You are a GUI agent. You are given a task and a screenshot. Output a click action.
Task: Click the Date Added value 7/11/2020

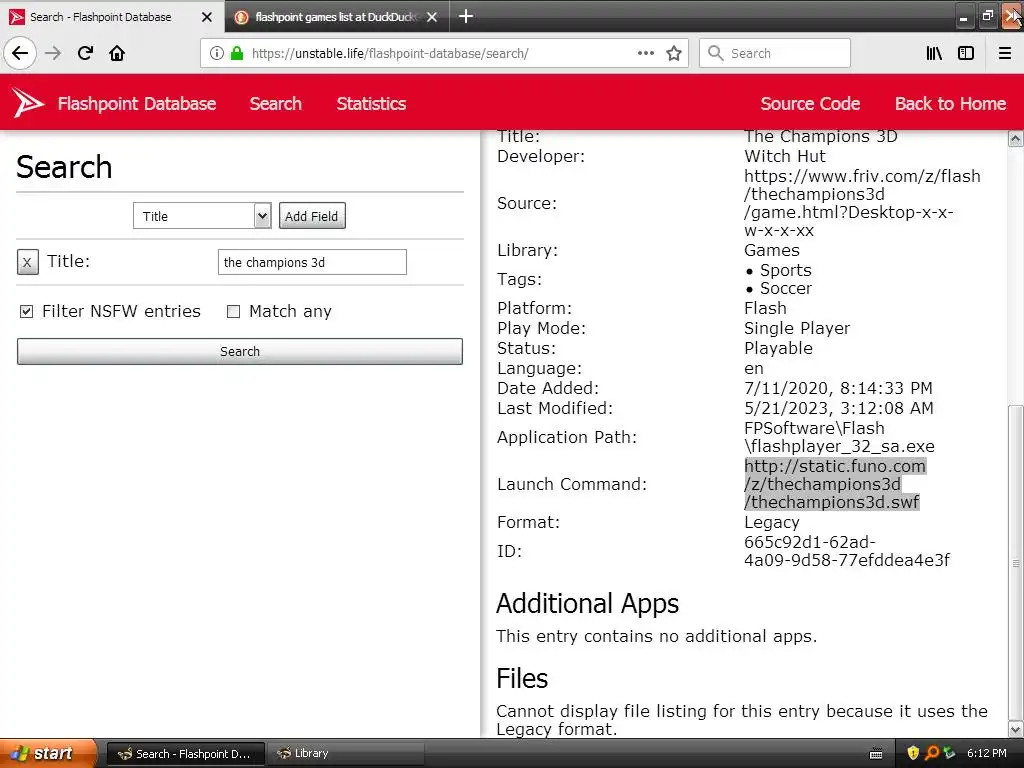tap(838, 388)
